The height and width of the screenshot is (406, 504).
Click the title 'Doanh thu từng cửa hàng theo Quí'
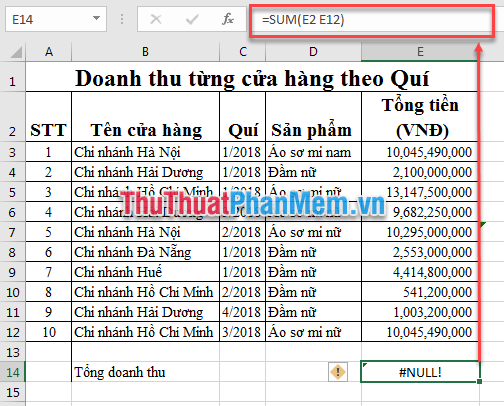[252, 79]
